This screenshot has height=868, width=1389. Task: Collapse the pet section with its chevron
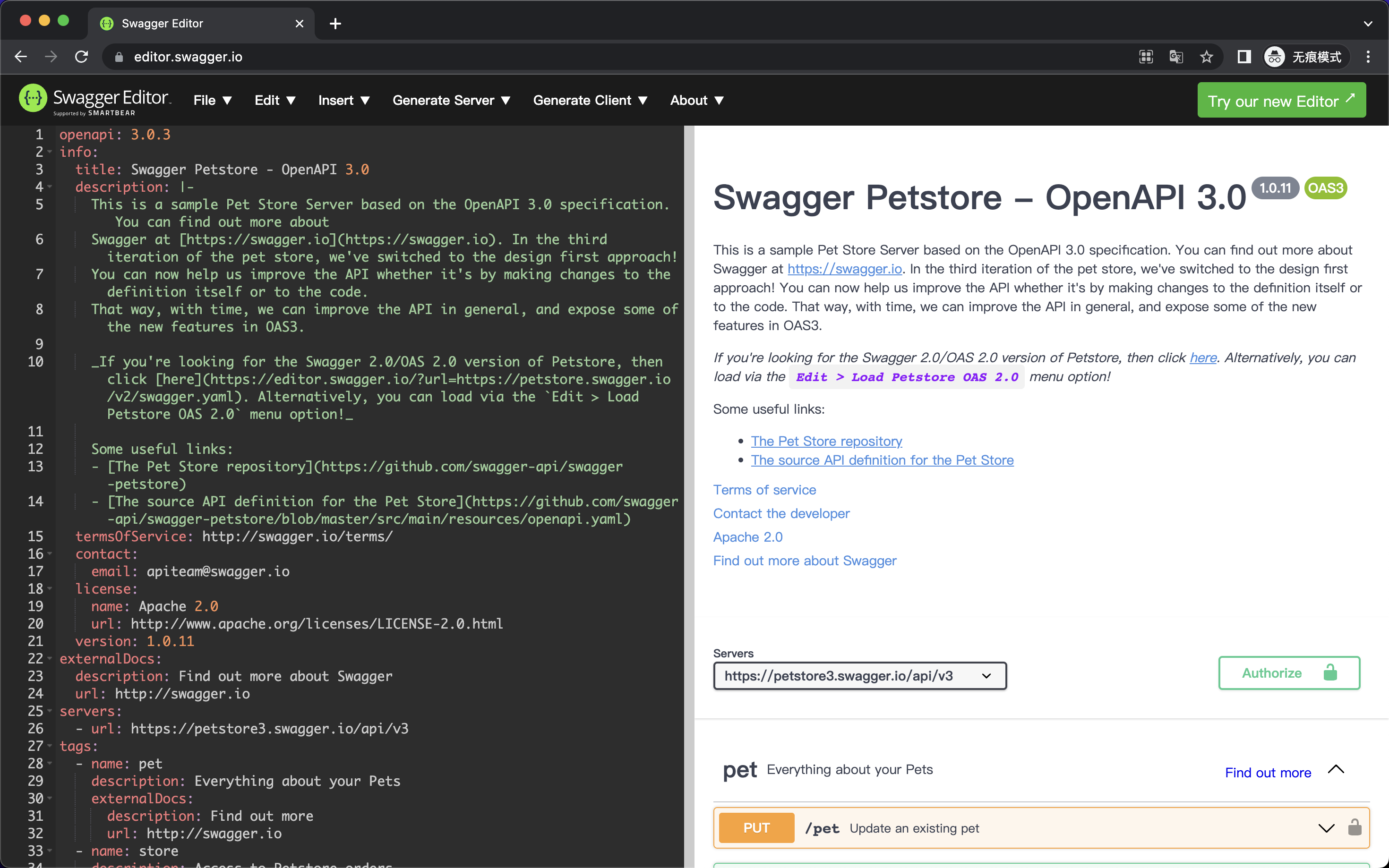(x=1336, y=769)
